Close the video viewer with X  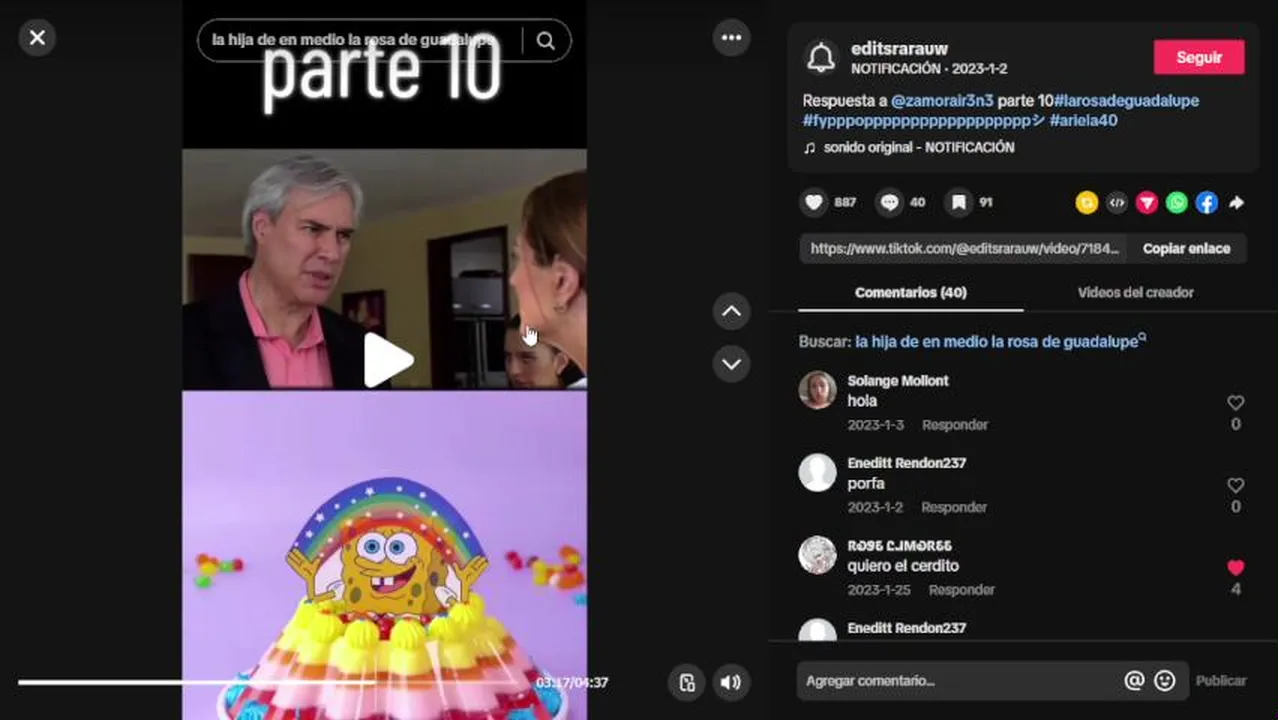coord(37,38)
